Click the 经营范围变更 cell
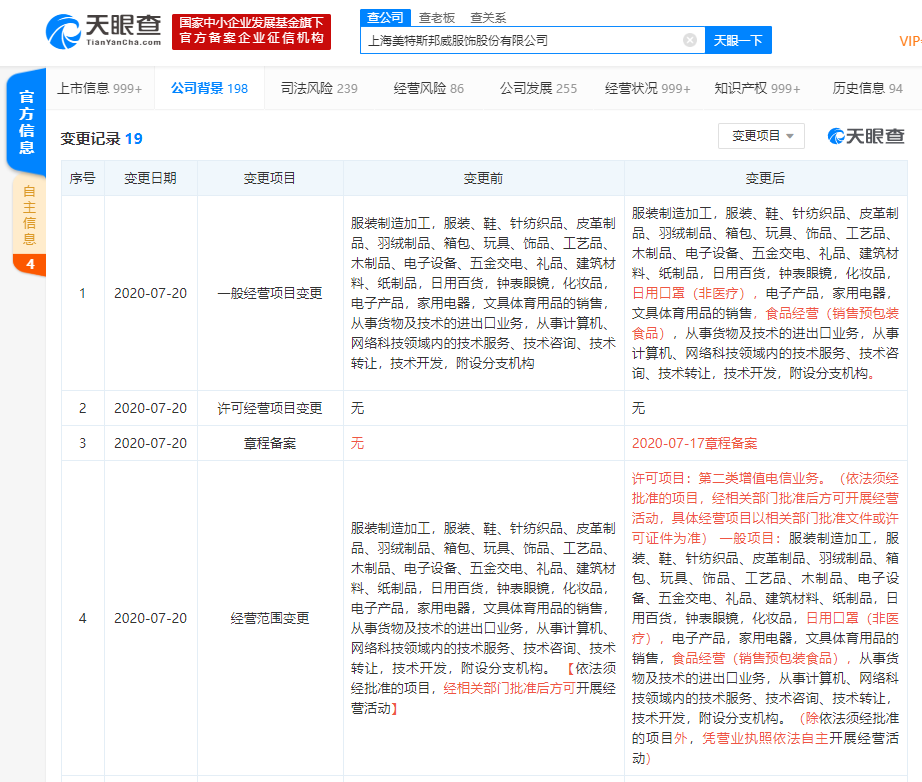The height and width of the screenshot is (782, 922). click(270, 618)
